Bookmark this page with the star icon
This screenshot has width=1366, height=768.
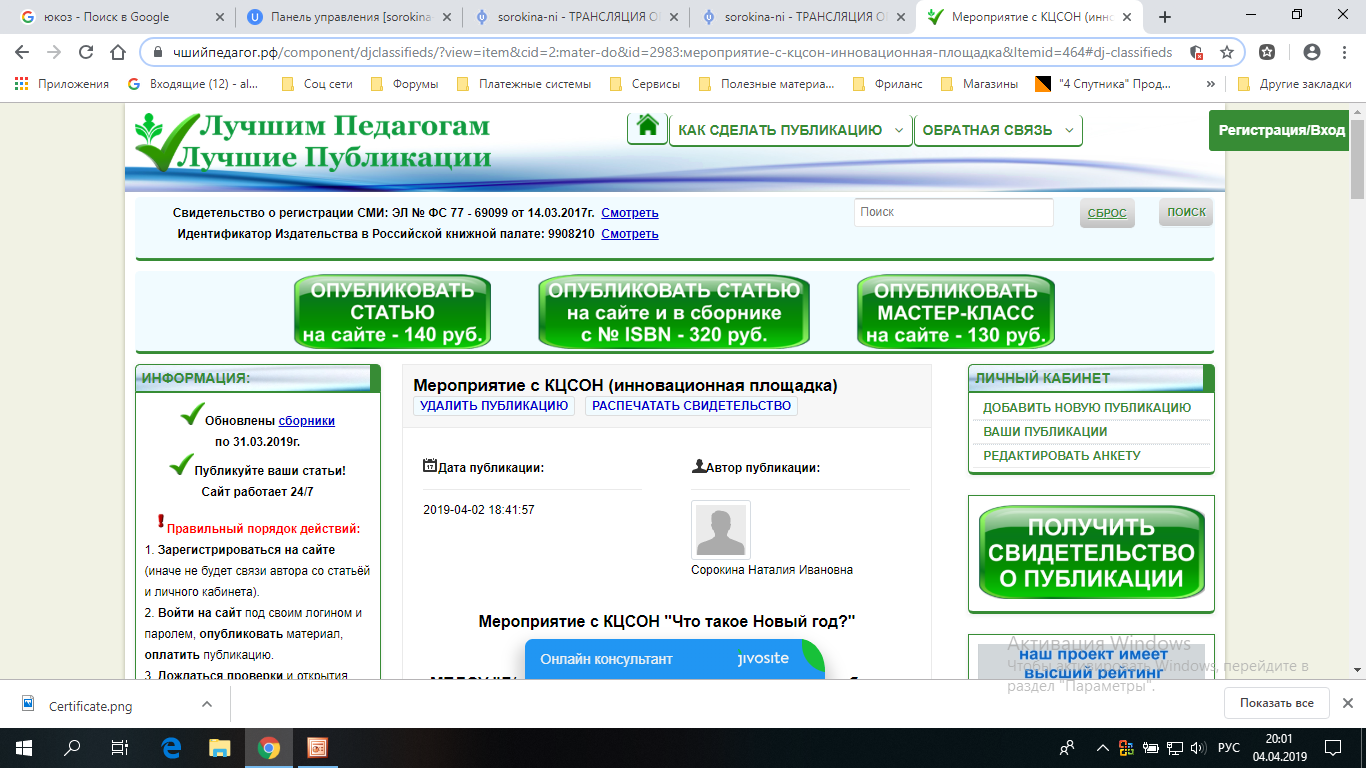(1227, 52)
